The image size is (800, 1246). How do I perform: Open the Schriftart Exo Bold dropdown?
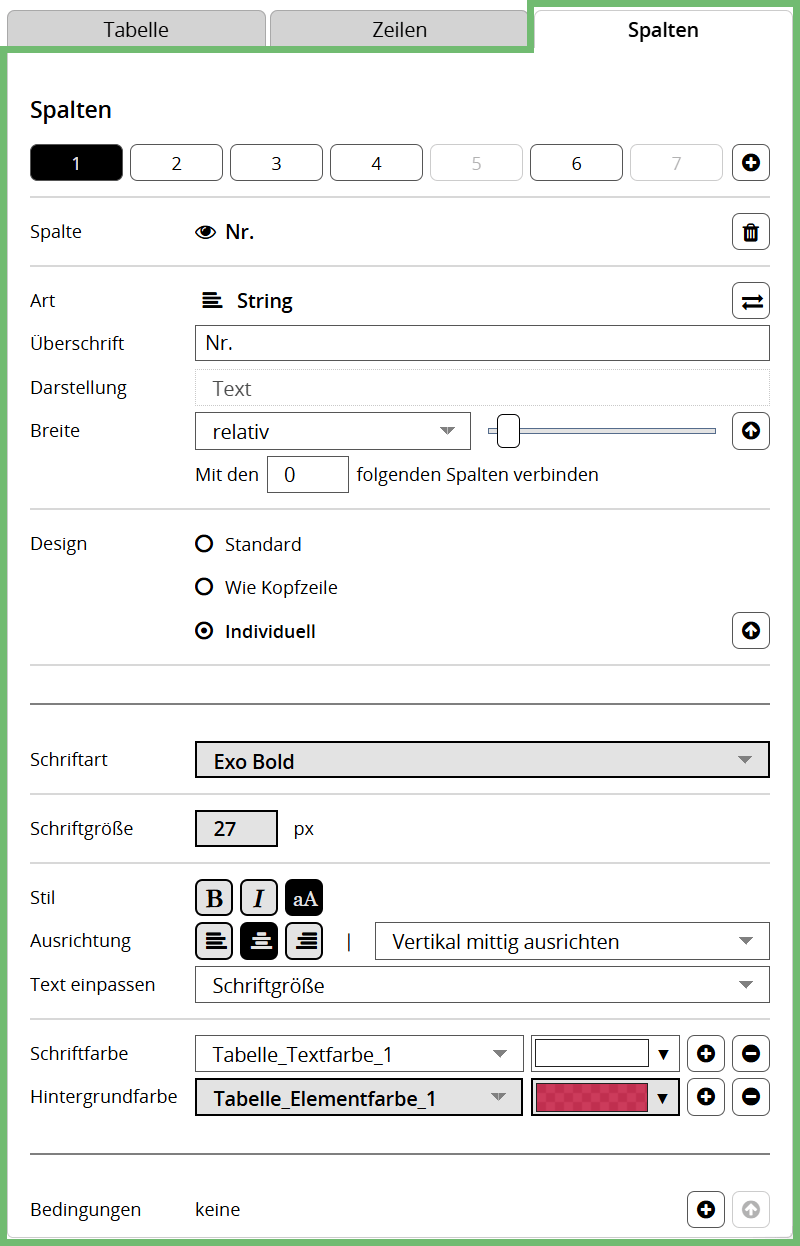482,760
